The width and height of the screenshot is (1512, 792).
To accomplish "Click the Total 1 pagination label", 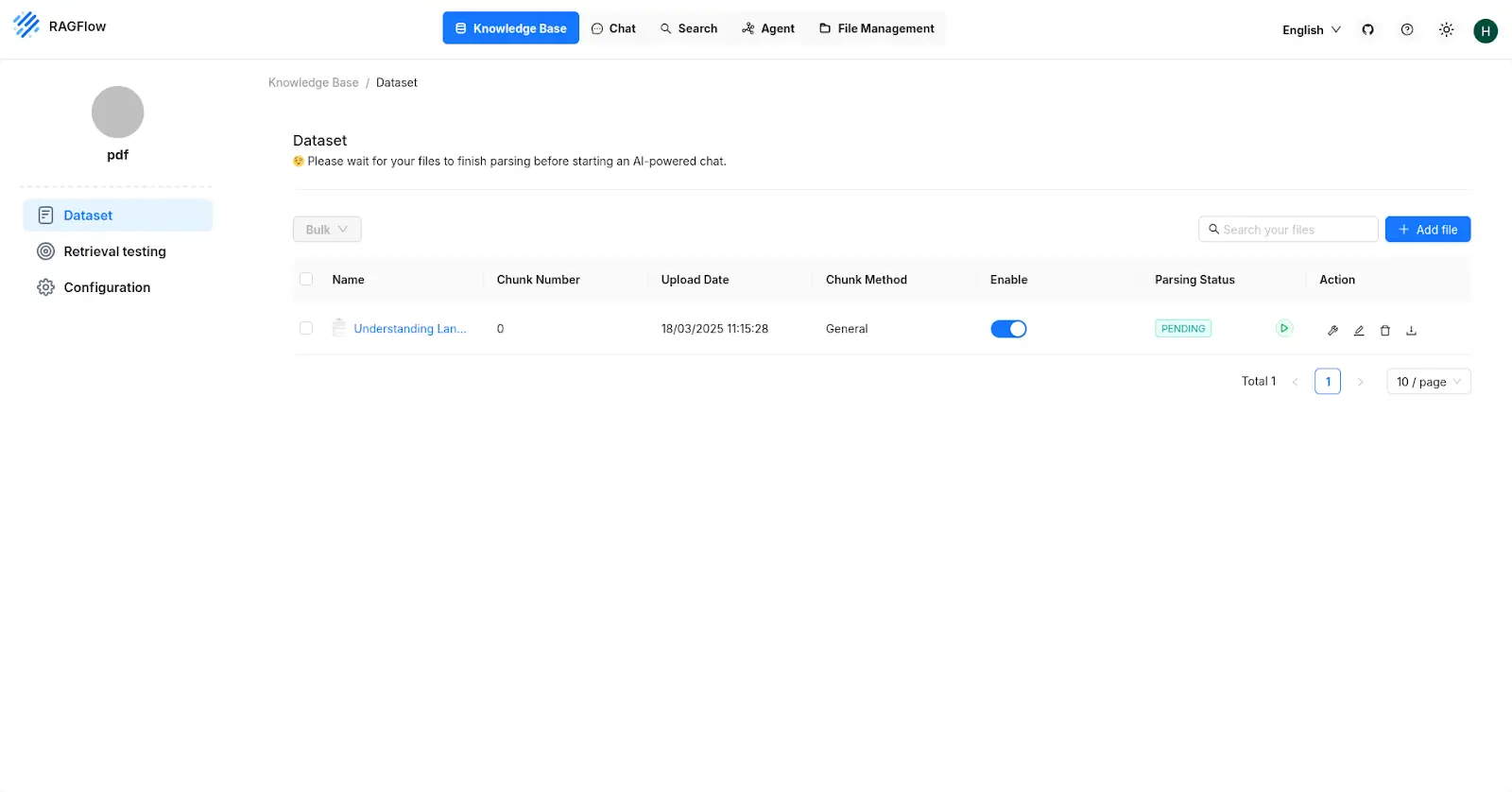I will (1259, 381).
